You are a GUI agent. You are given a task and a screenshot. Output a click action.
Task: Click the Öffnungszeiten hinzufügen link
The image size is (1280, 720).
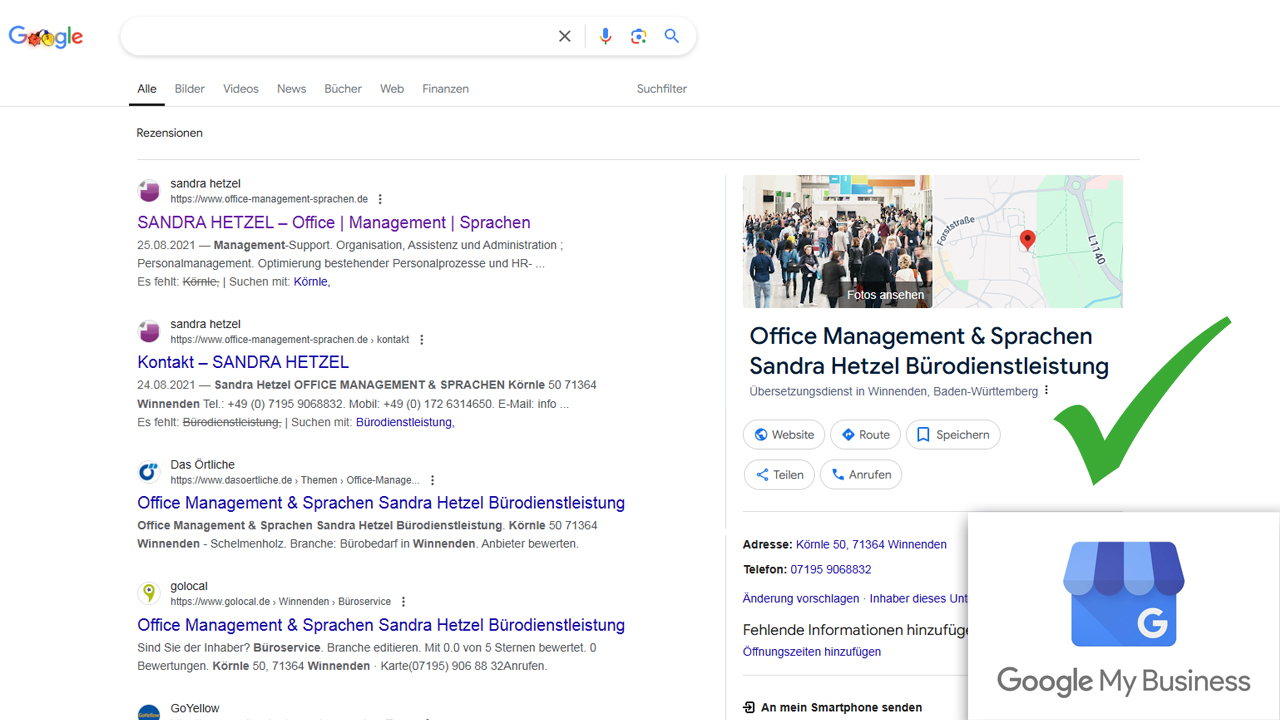[811, 652]
